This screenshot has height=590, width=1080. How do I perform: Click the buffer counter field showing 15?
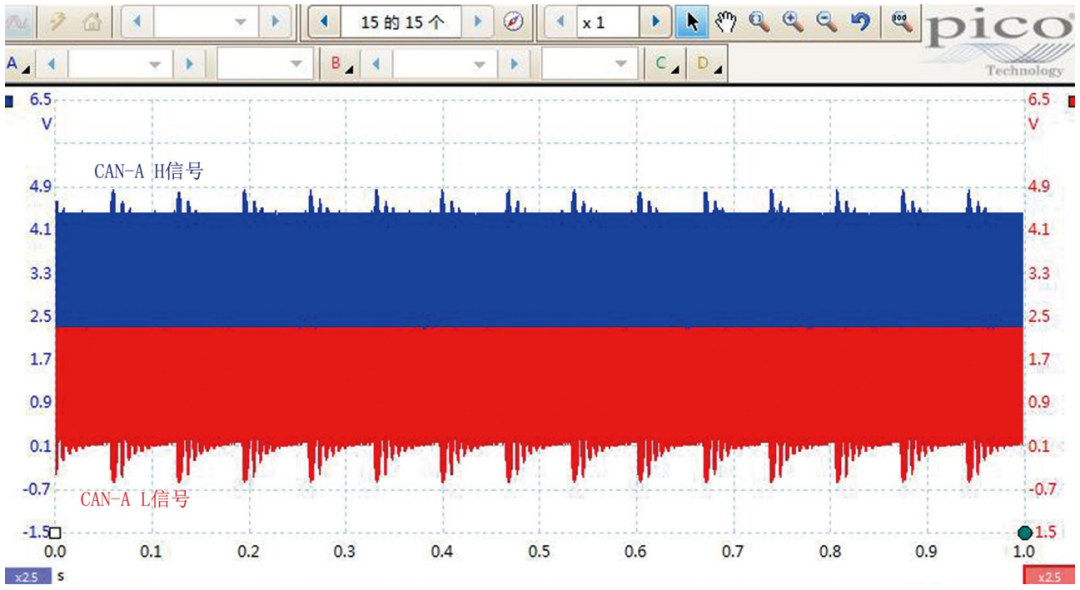click(401, 23)
